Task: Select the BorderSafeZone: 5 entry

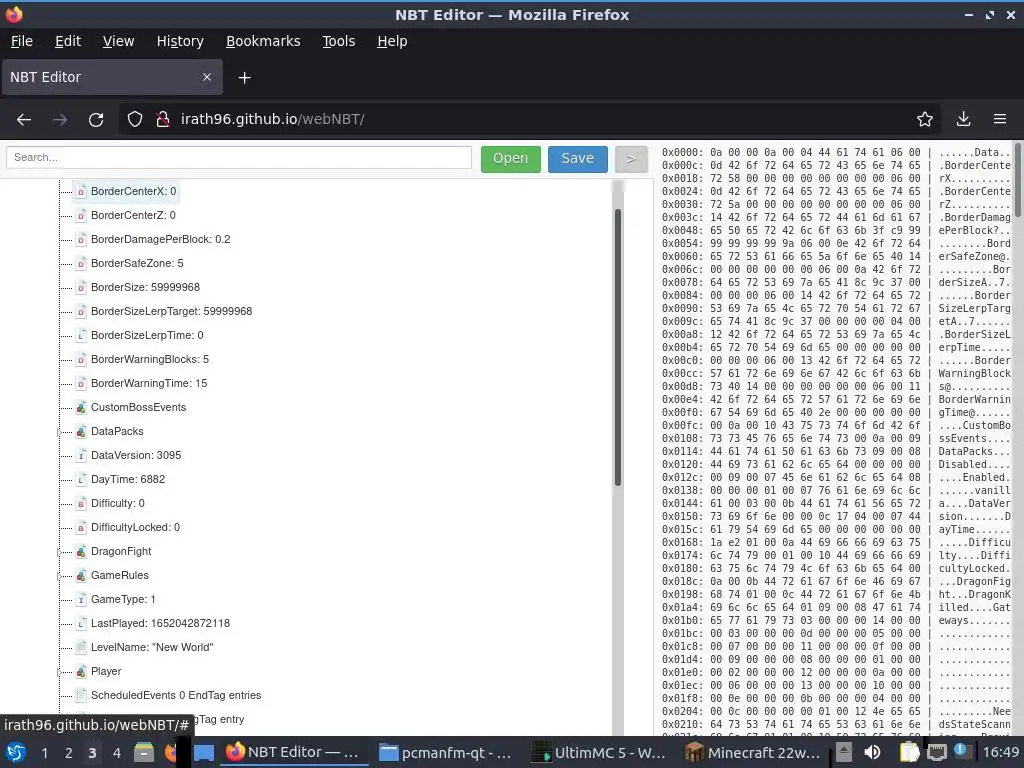Action: tap(137, 263)
